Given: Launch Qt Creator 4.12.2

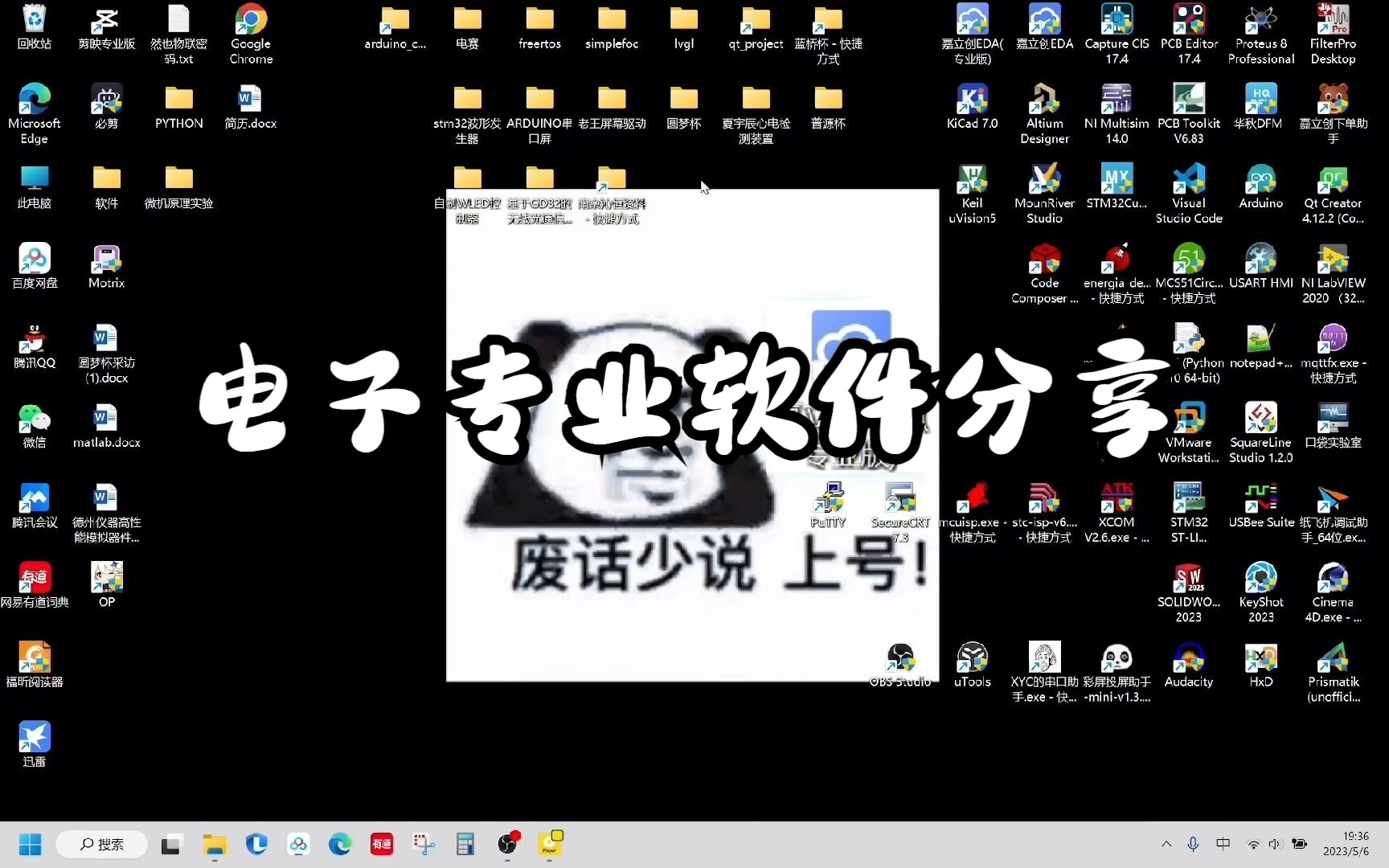Looking at the screenshot, I should [x=1333, y=193].
